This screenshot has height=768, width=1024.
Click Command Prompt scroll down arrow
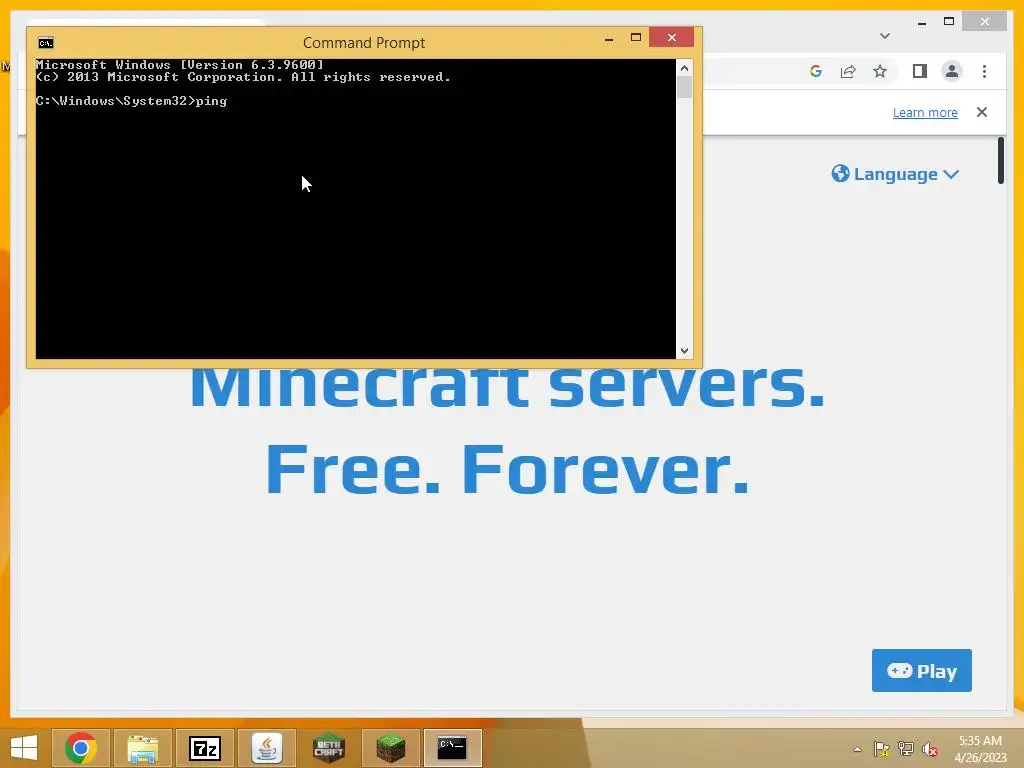[684, 351]
